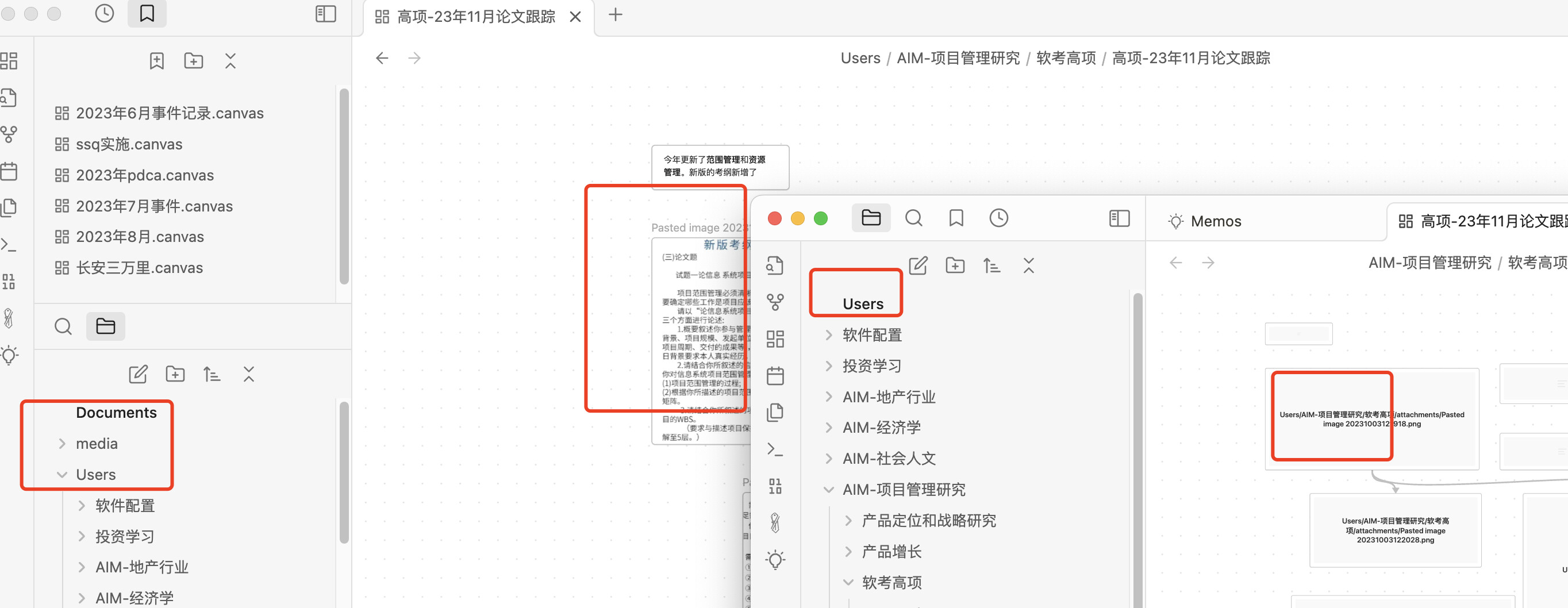This screenshot has width=1568, height=608.
Task: Open graph view from inset window ribbon
Action: point(775,302)
